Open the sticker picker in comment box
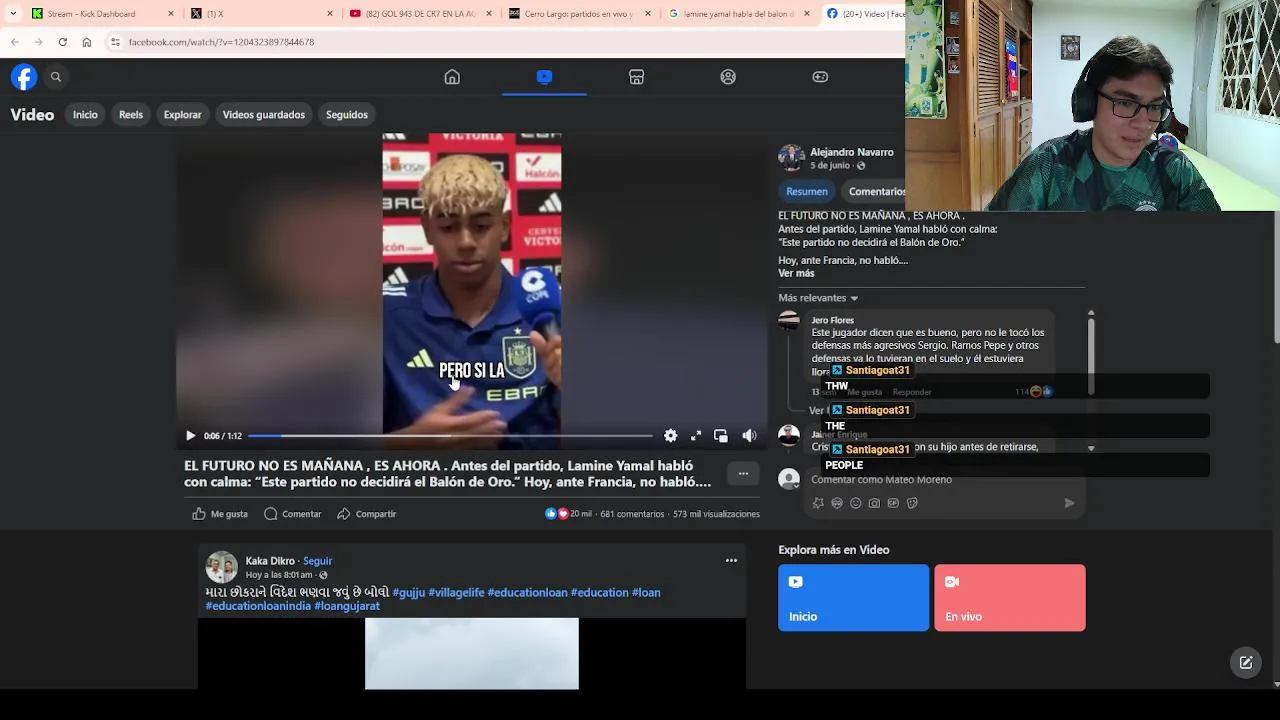This screenshot has height=720, width=1280. tap(912, 503)
